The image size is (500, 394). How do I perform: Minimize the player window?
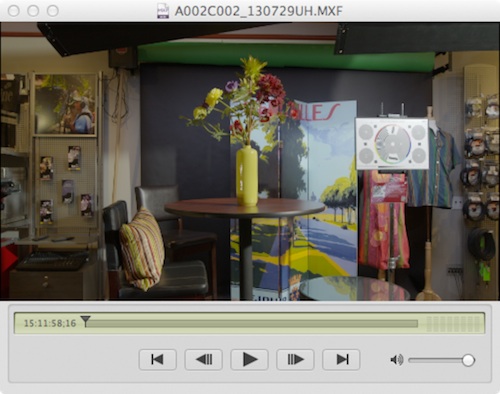click(33, 11)
